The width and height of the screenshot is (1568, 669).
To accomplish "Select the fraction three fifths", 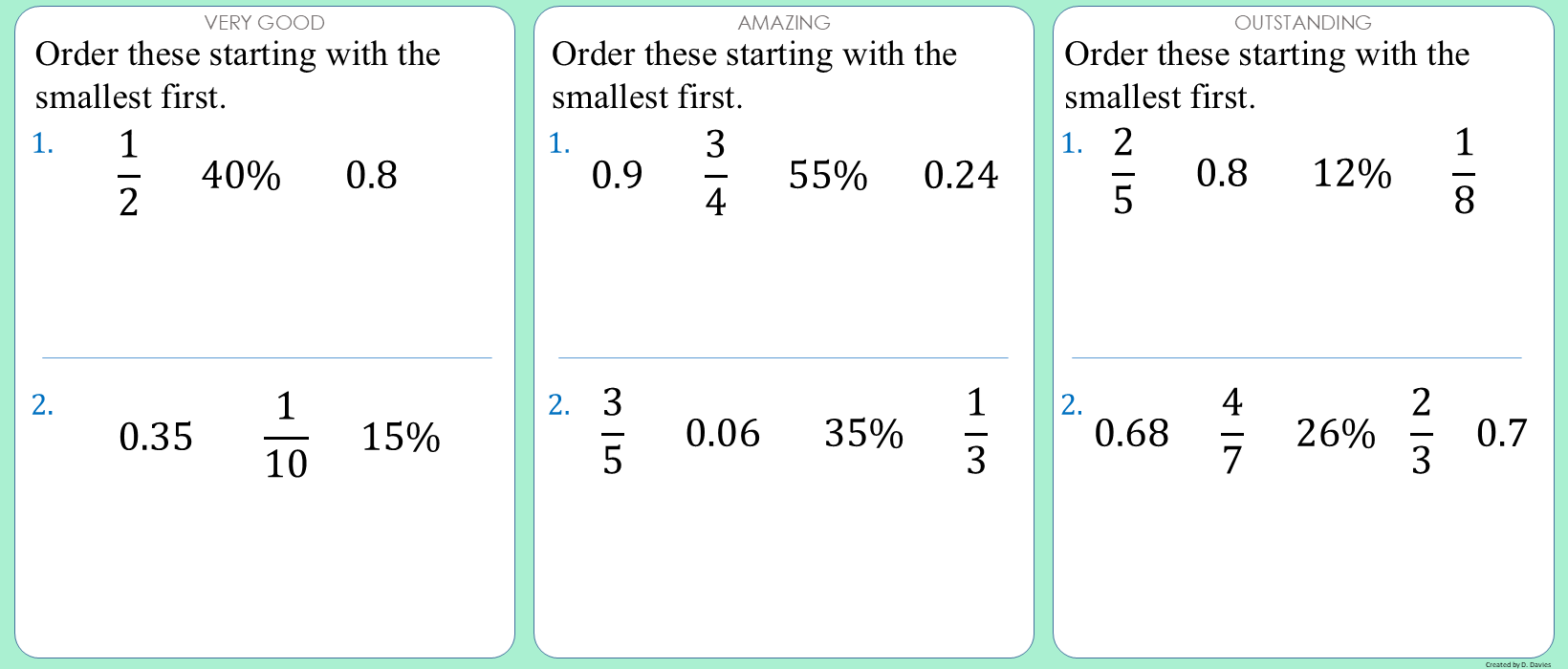I will click(x=613, y=432).
